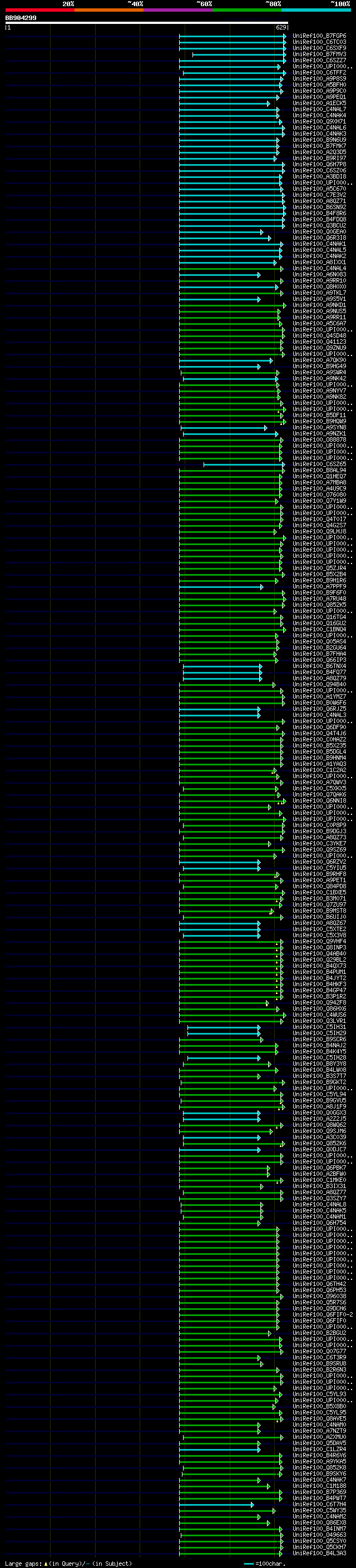Click label UniRef100_A9P8S9
The image size is (356, 1568).
click(319, 78)
